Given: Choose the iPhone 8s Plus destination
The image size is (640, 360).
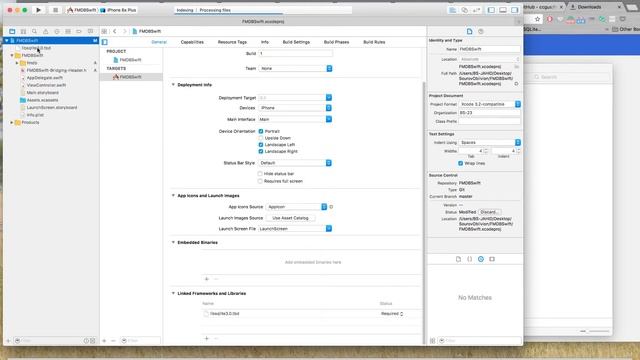Looking at the screenshot, I should (x=119, y=10).
